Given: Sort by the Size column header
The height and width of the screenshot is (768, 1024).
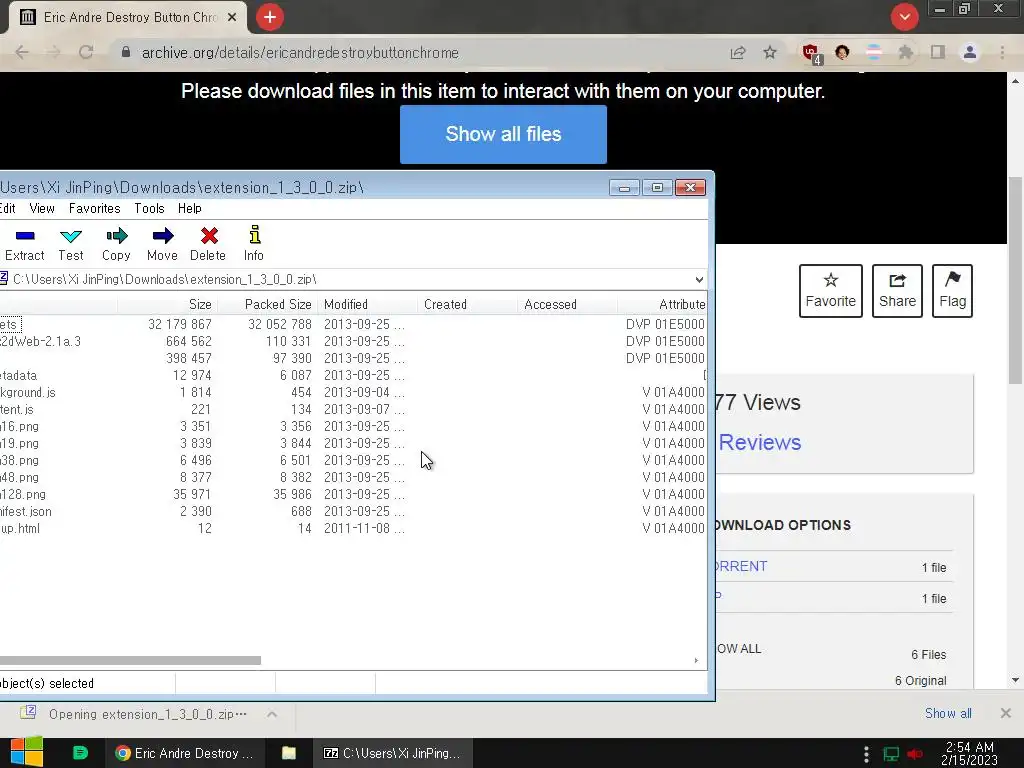Looking at the screenshot, I should coord(168,304).
